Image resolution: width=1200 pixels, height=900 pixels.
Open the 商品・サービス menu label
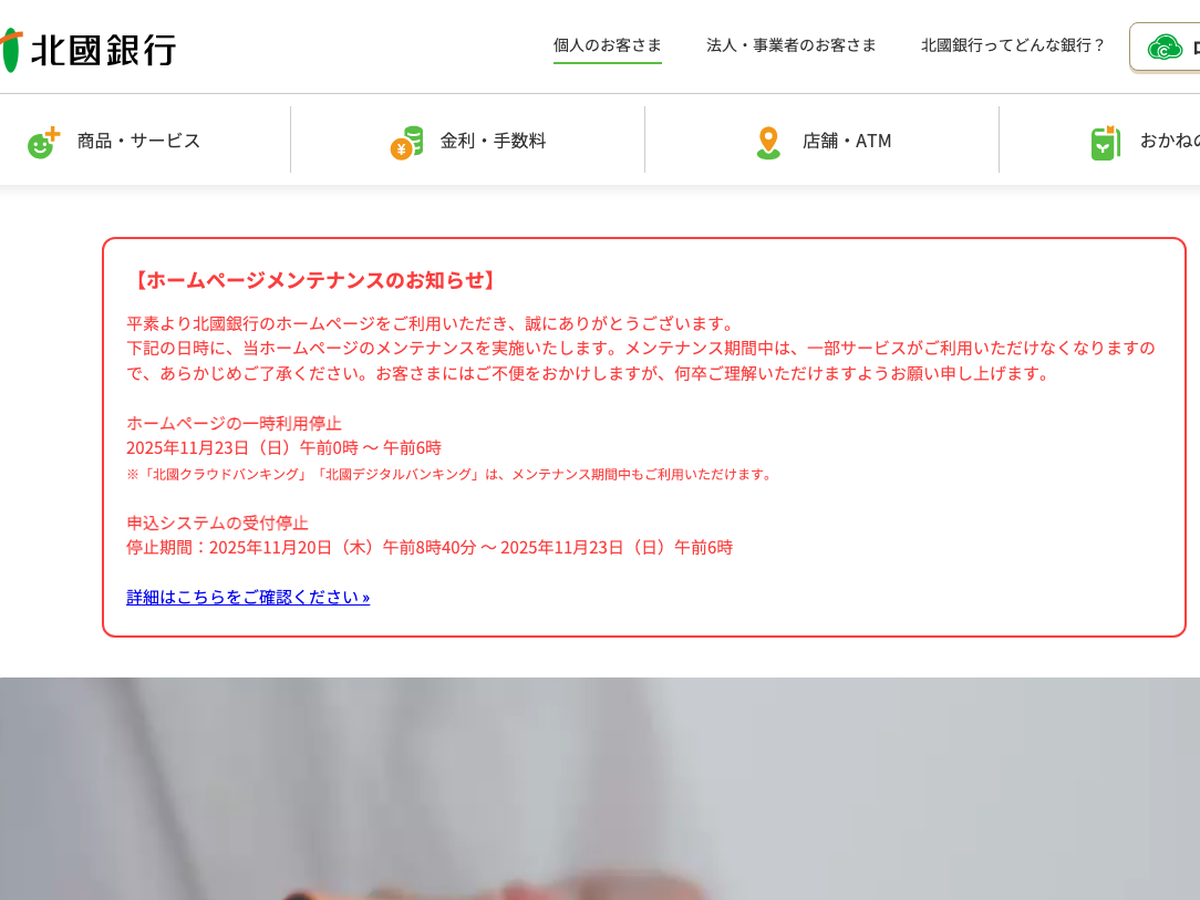pyautogui.click(x=139, y=141)
